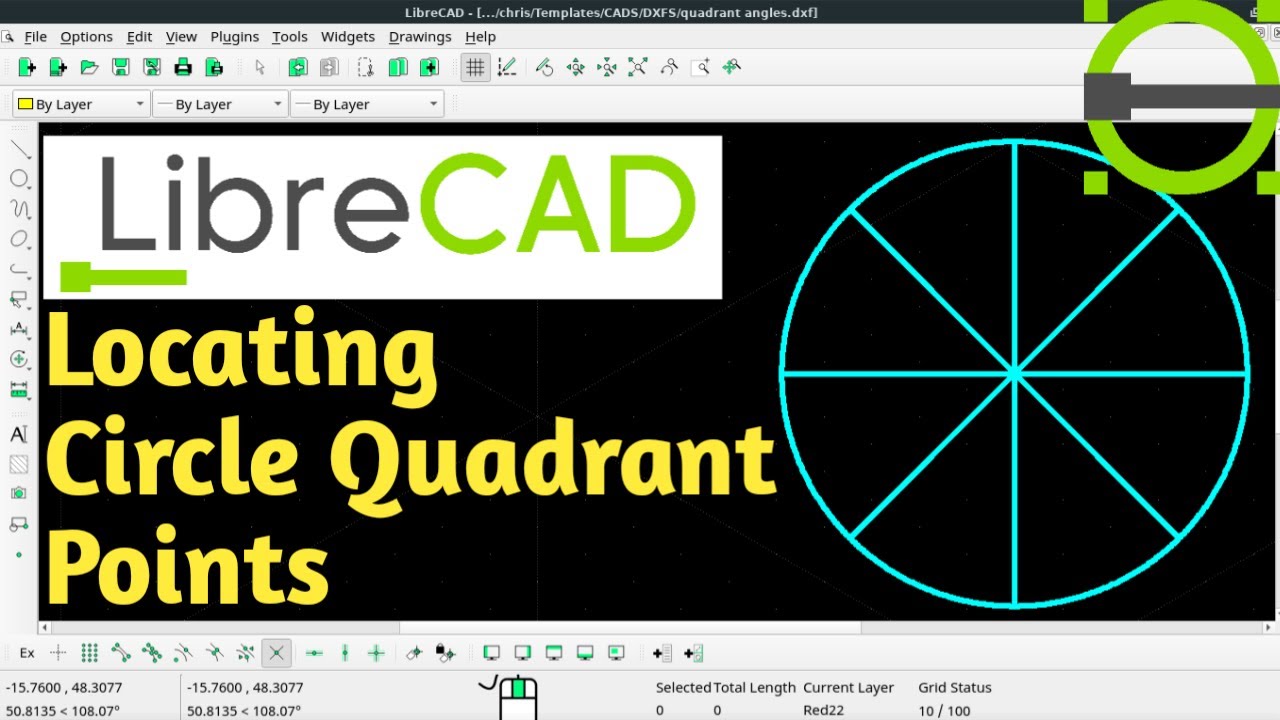Open the View menu
Screen dimensions: 1280x720
(x=181, y=37)
